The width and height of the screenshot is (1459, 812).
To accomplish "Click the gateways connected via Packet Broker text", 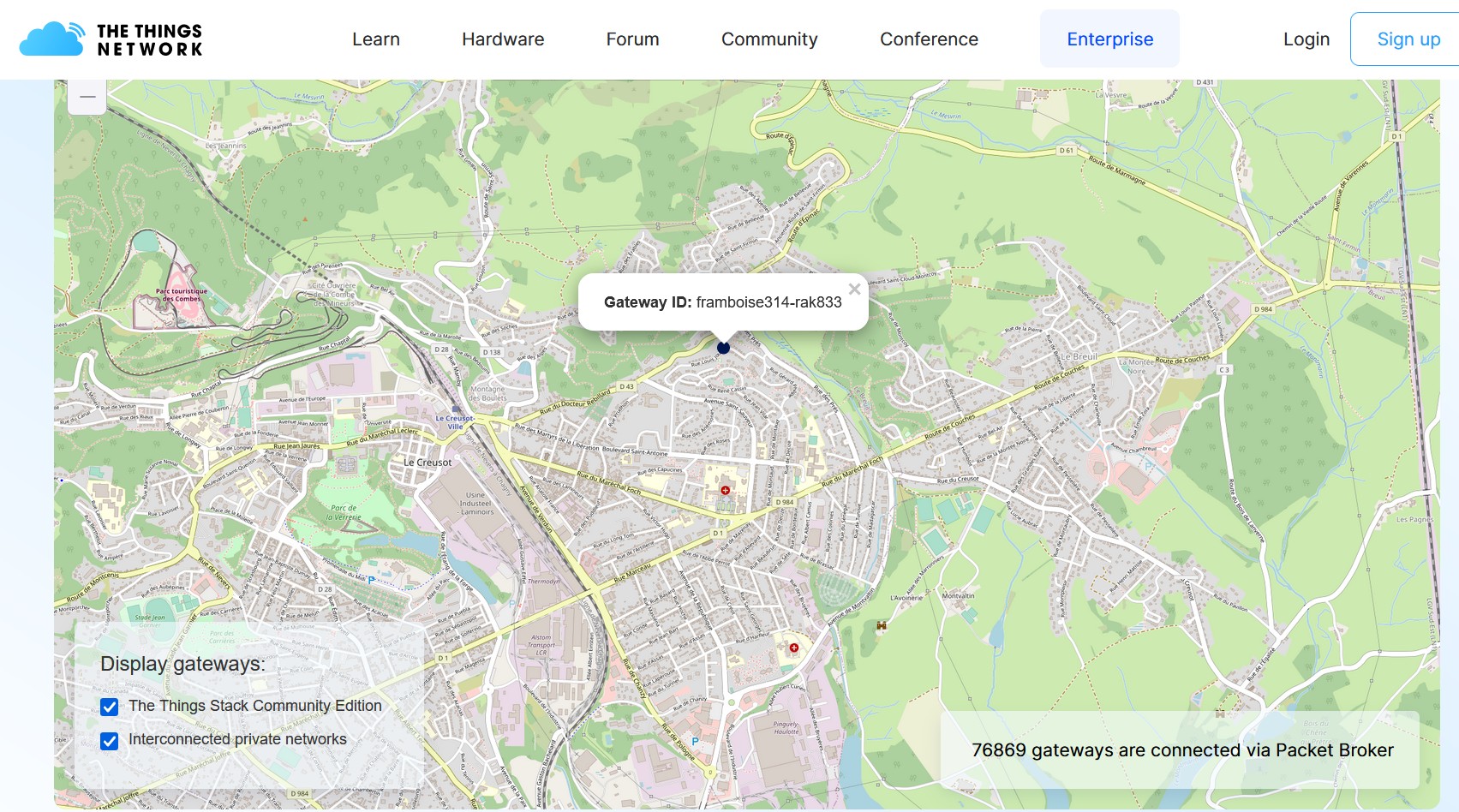I will (x=1182, y=750).
